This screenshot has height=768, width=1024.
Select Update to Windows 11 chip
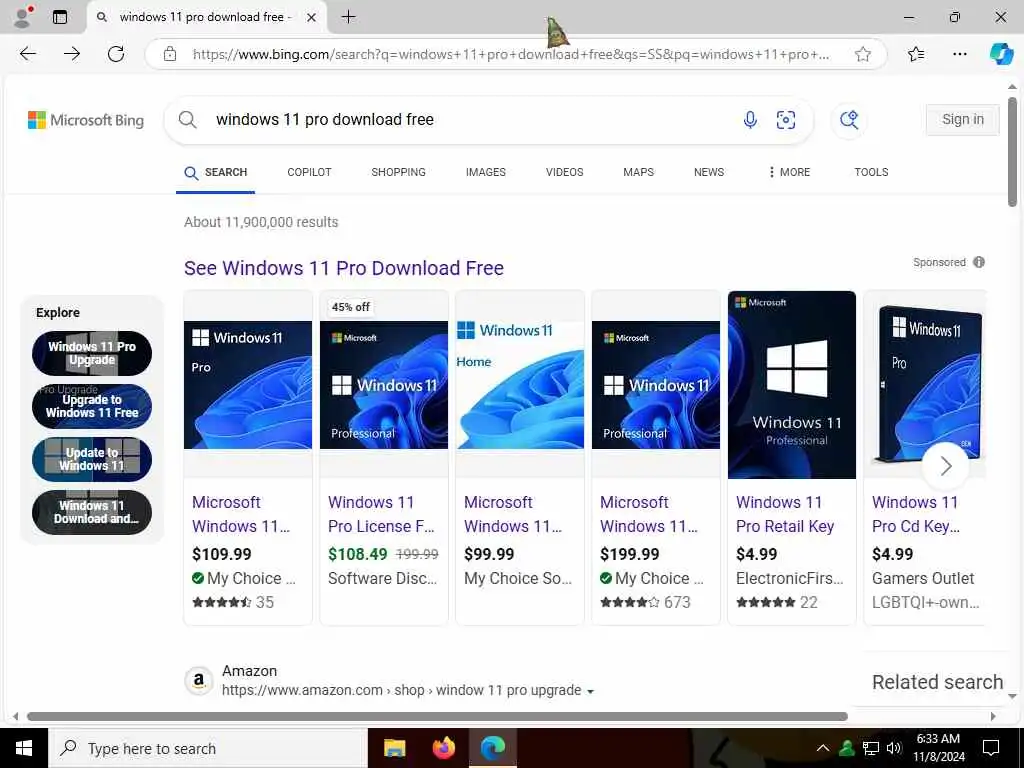(x=92, y=459)
